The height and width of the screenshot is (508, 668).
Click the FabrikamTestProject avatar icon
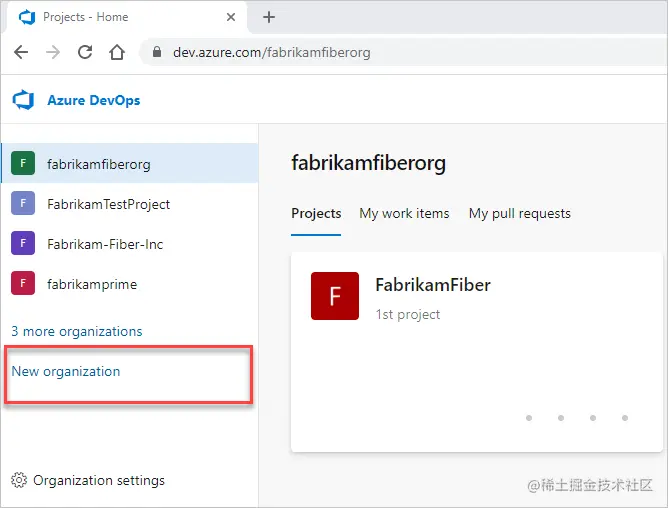point(23,203)
